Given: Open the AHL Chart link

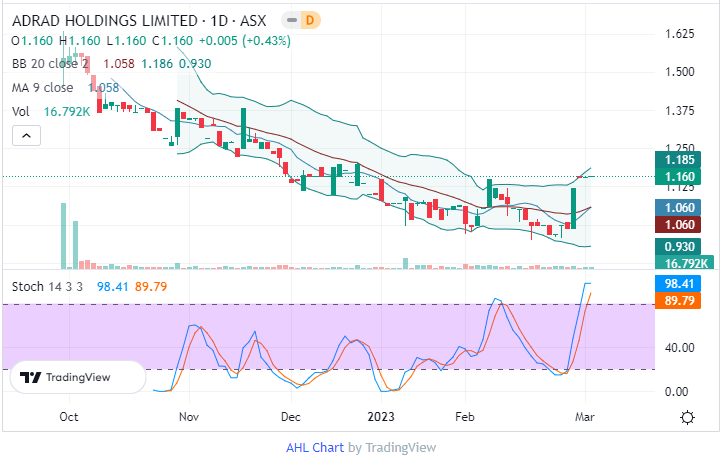Looking at the screenshot, I should (x=316, y=448).
